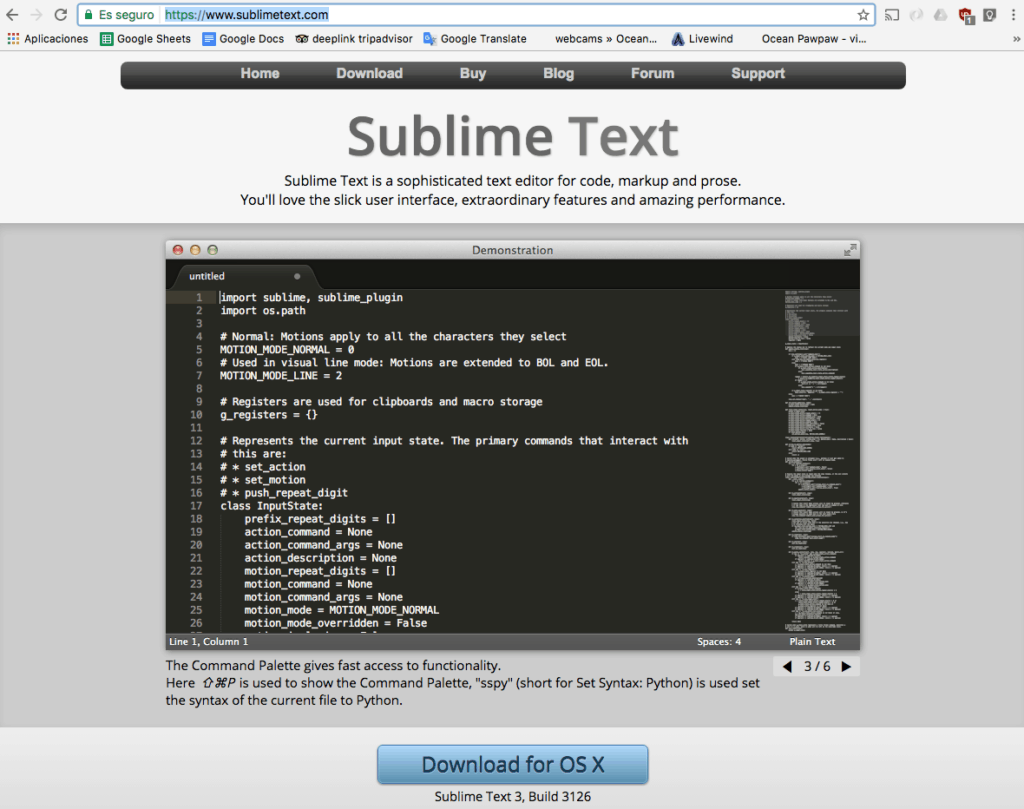Go to previous demo slide arrow

coord(787,667)
